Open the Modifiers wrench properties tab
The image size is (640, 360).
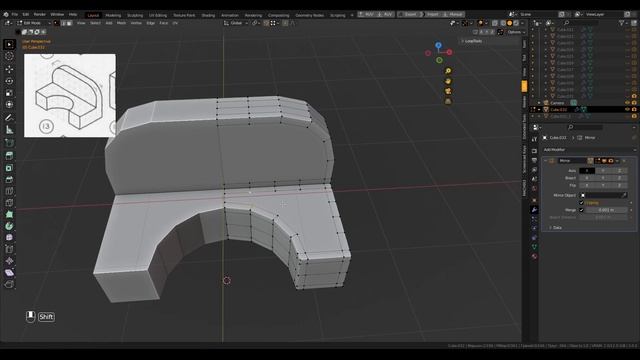pyautogui.click(x=534, y=210)
